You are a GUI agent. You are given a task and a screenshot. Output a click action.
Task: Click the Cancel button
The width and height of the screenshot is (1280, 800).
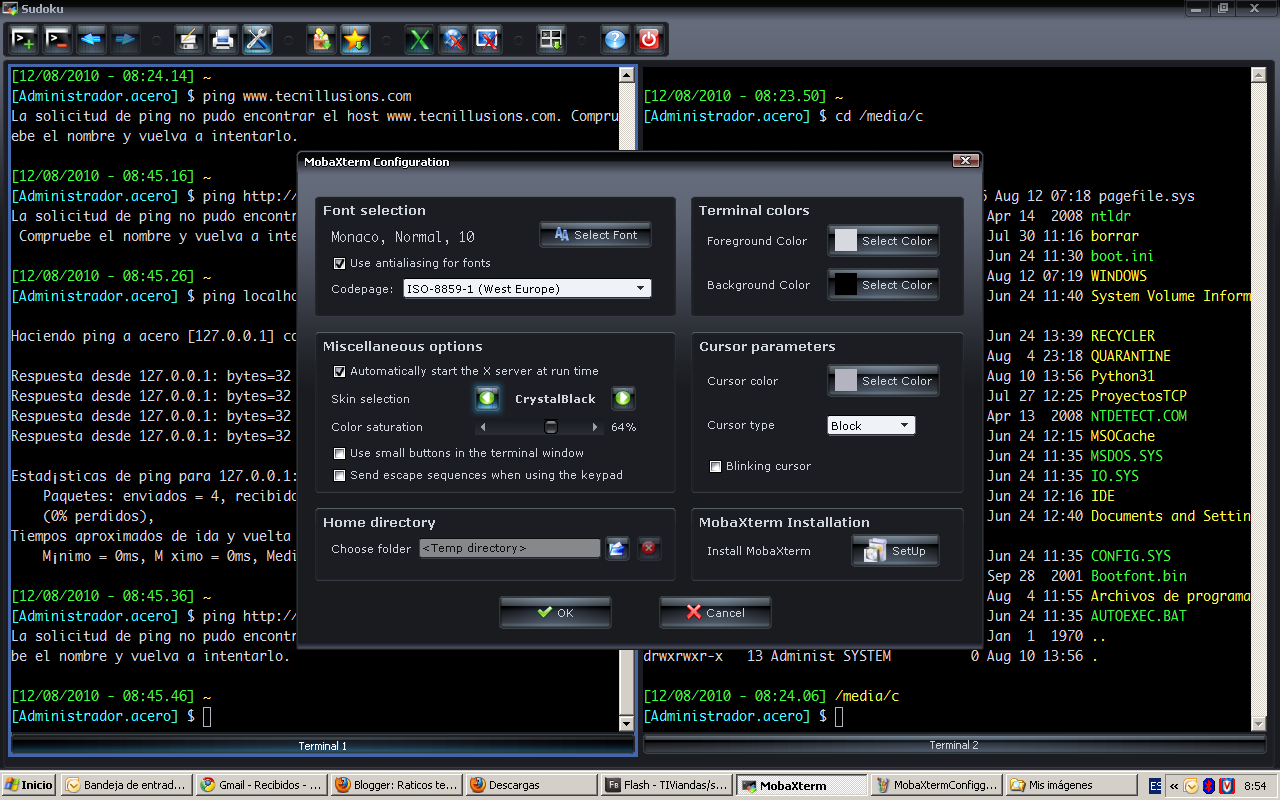coord(715,612)
